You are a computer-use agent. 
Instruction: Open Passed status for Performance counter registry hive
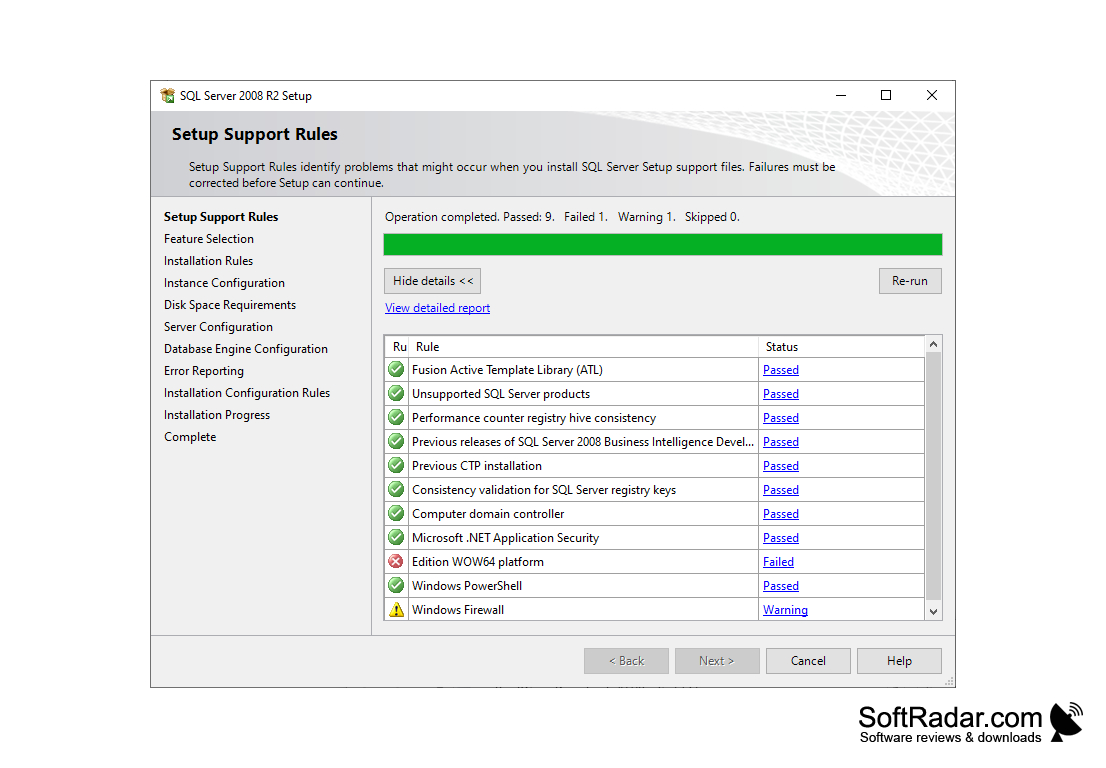(x=781, y=417)
